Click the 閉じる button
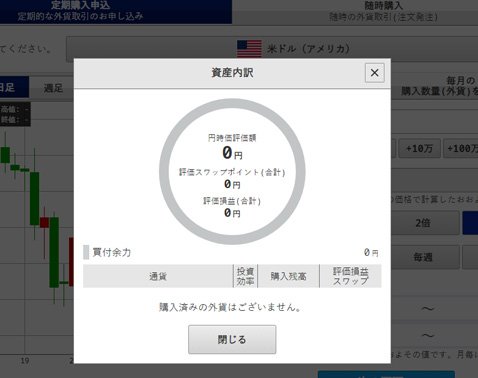Screen dimensions: 478x378 click(x=232, y=339)
